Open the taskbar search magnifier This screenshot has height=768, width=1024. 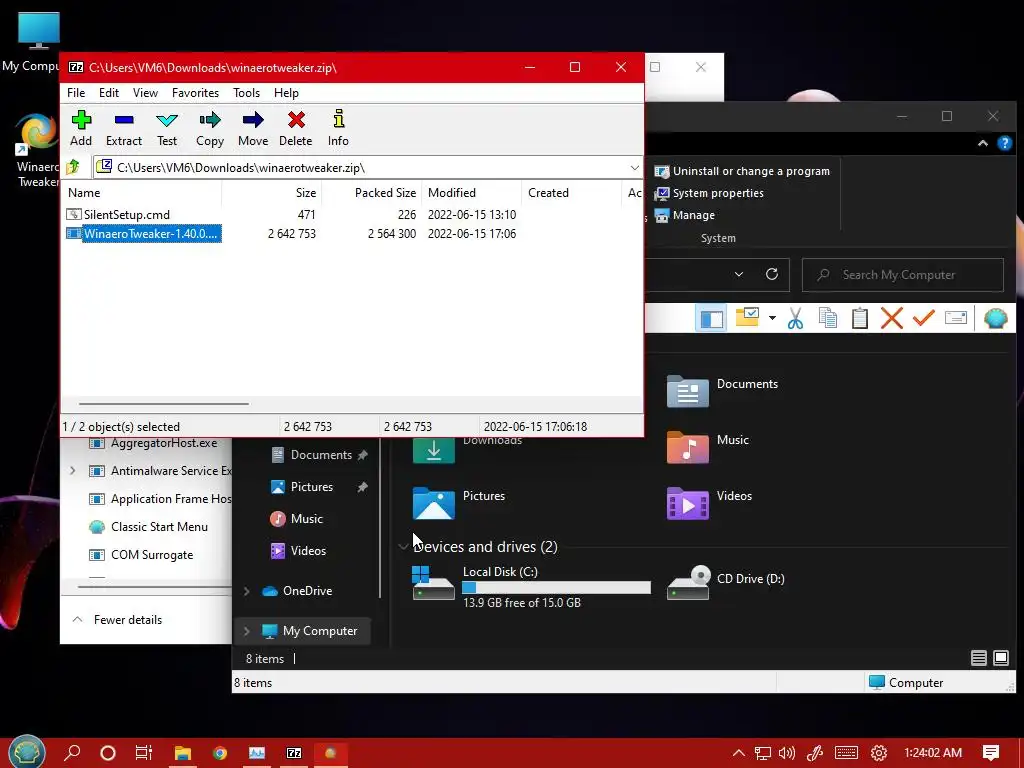pos(72,753)
